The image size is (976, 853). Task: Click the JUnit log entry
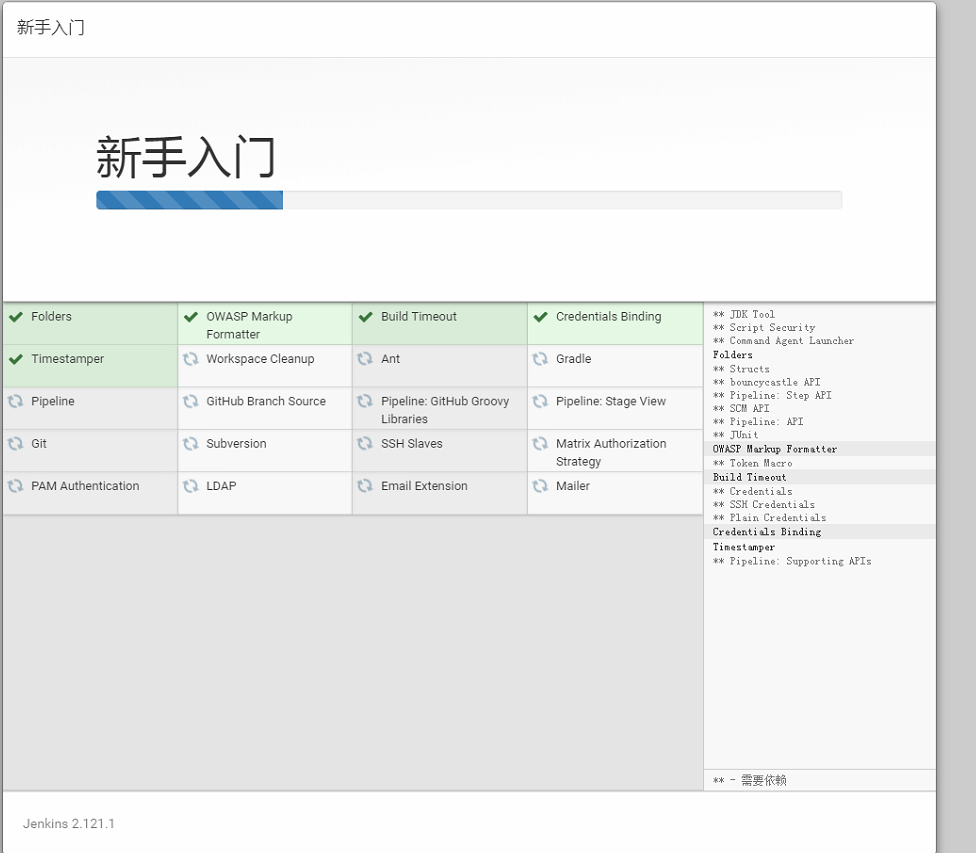point(735,435)
